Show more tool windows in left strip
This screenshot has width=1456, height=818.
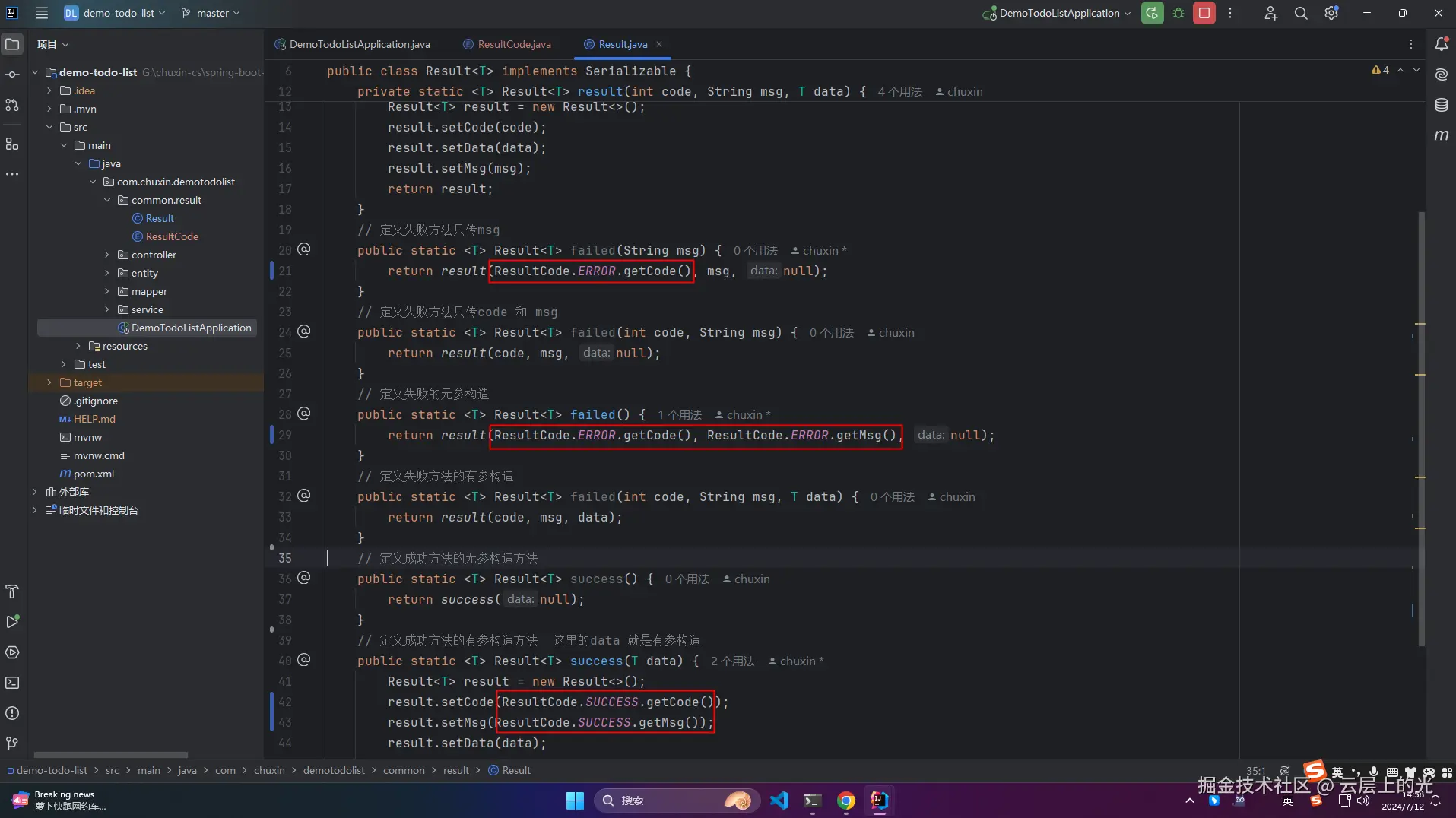[x=12, y=174]
